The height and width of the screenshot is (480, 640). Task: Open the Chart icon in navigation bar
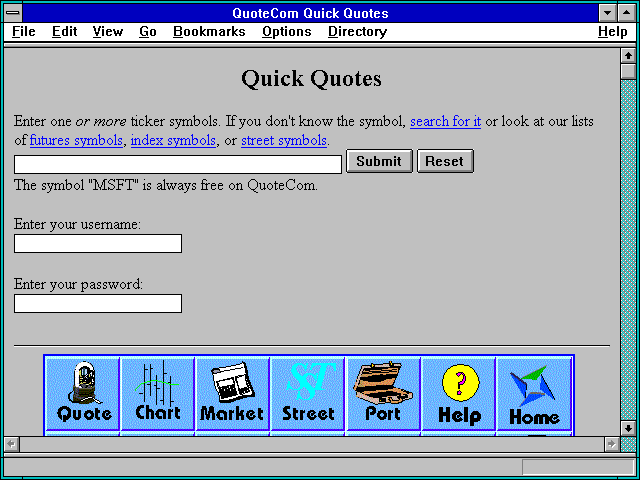coord(158,393)
